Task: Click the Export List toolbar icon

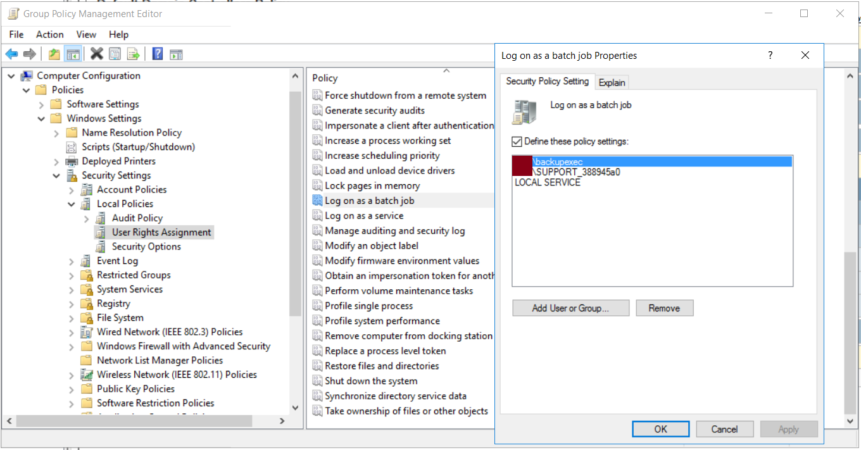Action: coord(134,54)
